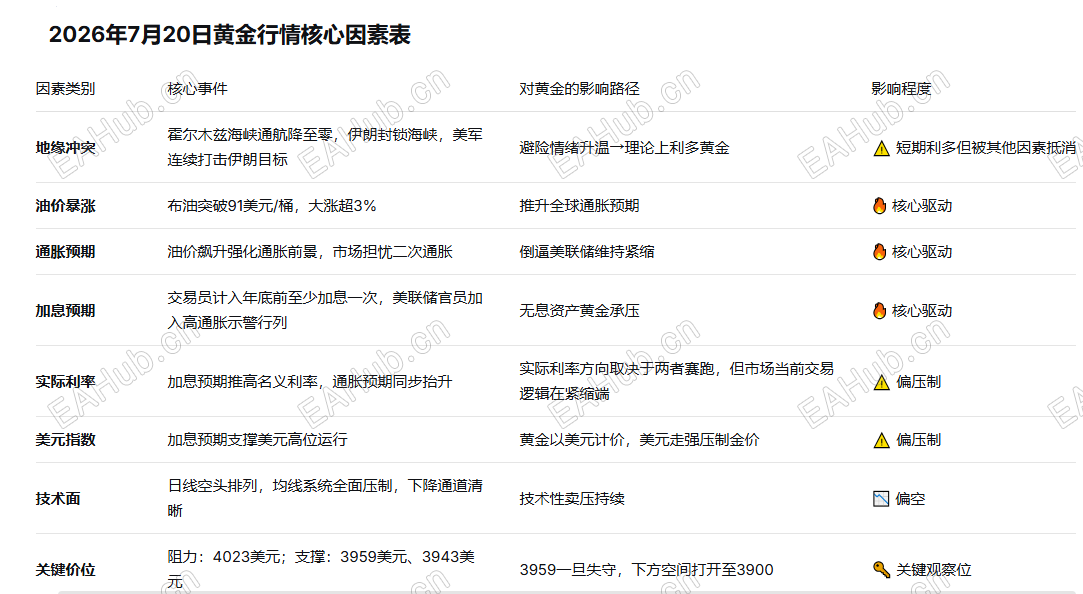This screenshot has width=1083, height=594.
Task: Click the 短期利多但被其他因素抵消 text
Action: click(986, 148)
